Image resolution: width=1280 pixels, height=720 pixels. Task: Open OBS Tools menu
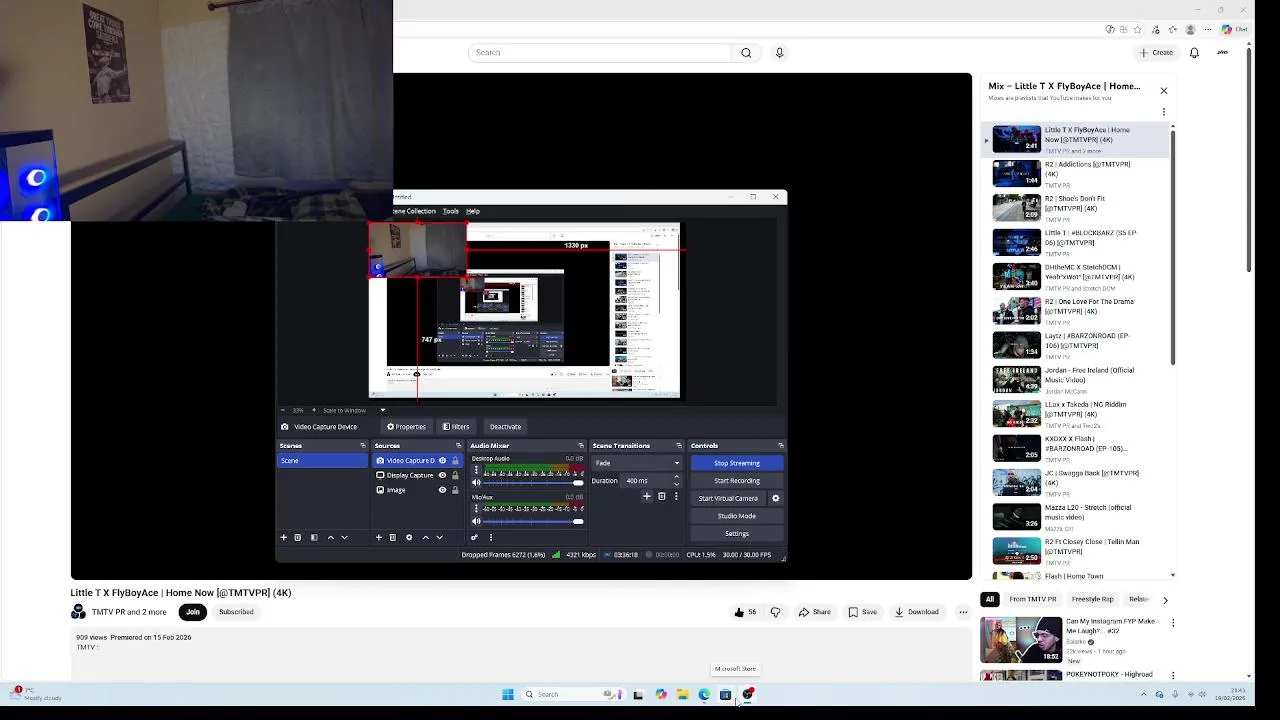pos(451,211)
